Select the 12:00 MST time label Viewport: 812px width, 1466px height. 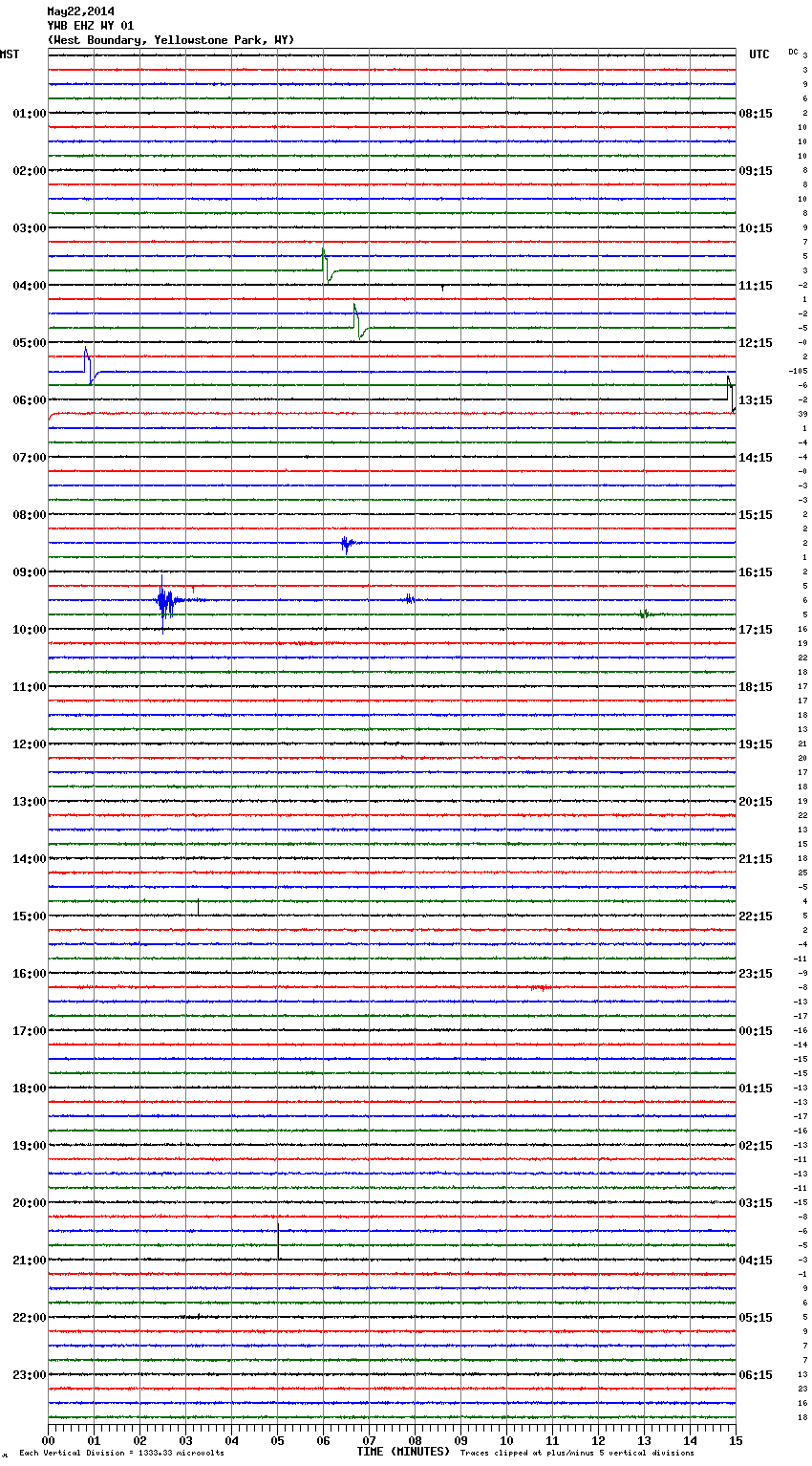(x=30, y=744)
